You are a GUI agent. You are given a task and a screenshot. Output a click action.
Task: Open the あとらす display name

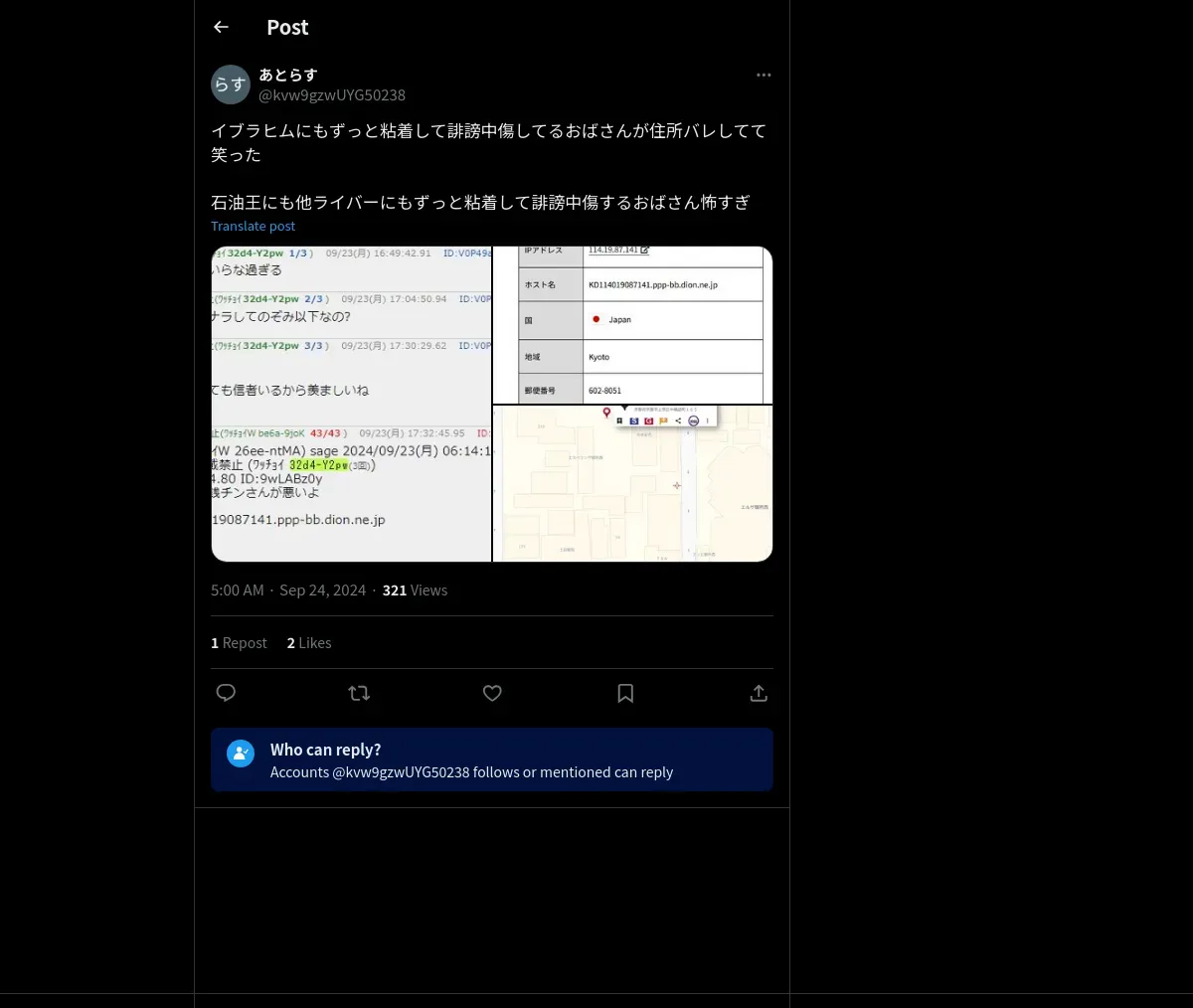pyautogui.click(x=288, y=75)
